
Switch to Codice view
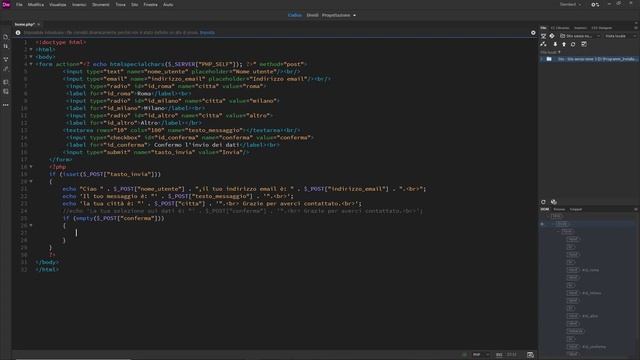(x=295, y=15)
